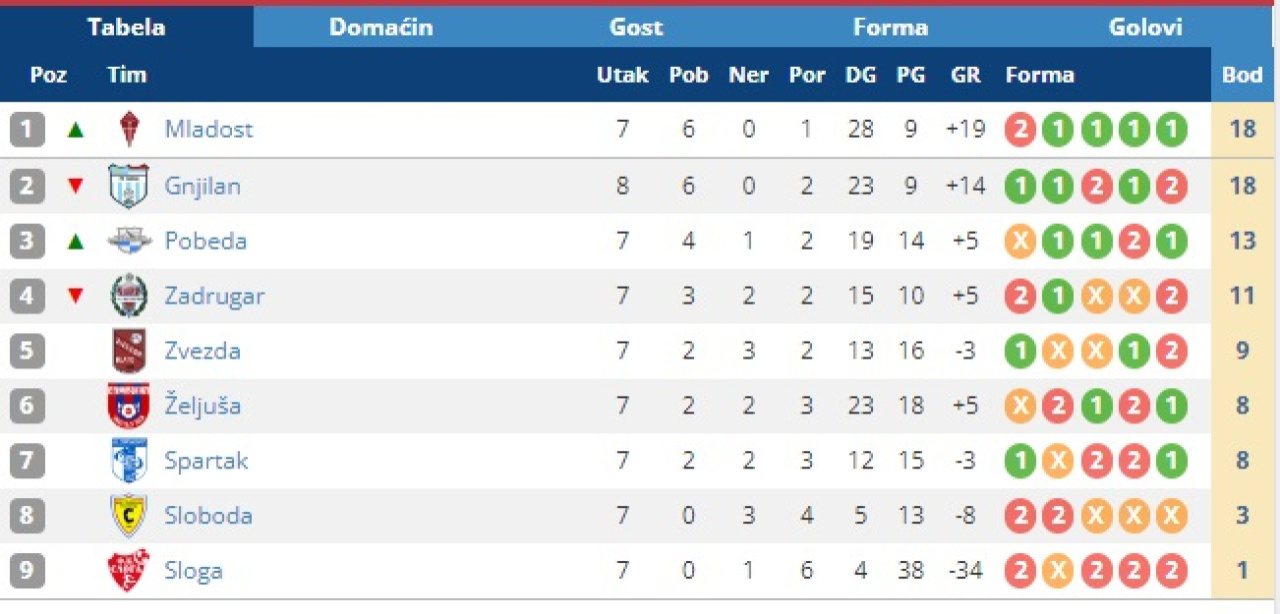The width and height of the screenshot is (1280, 614).
Task: Click the Sloga red crest icon
Action: (129, 571)
